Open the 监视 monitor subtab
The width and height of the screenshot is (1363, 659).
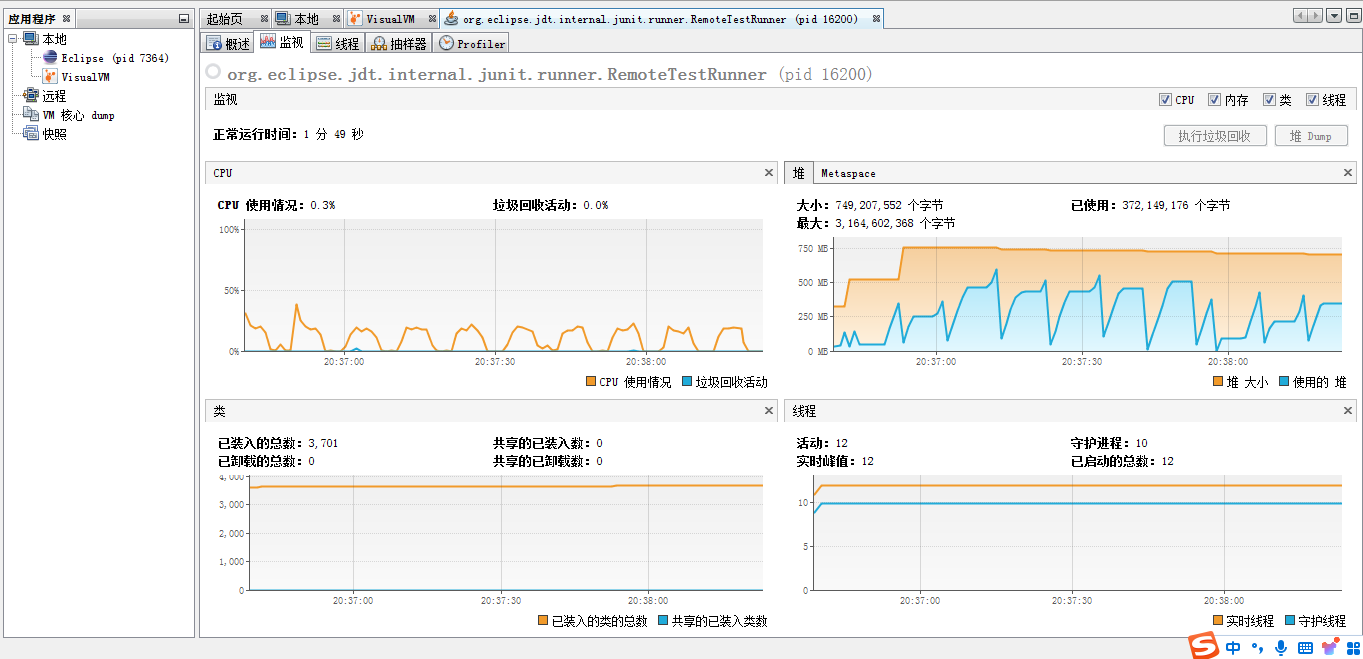point(282,42)
